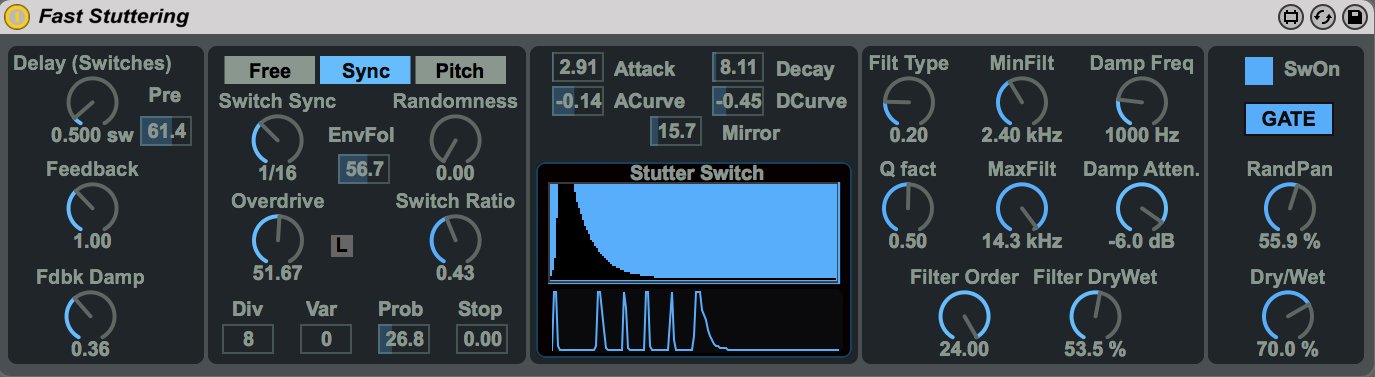The height and width of the screenshot is (377, 1375).
Task: Select the Free mode tab
Action: 269,70
